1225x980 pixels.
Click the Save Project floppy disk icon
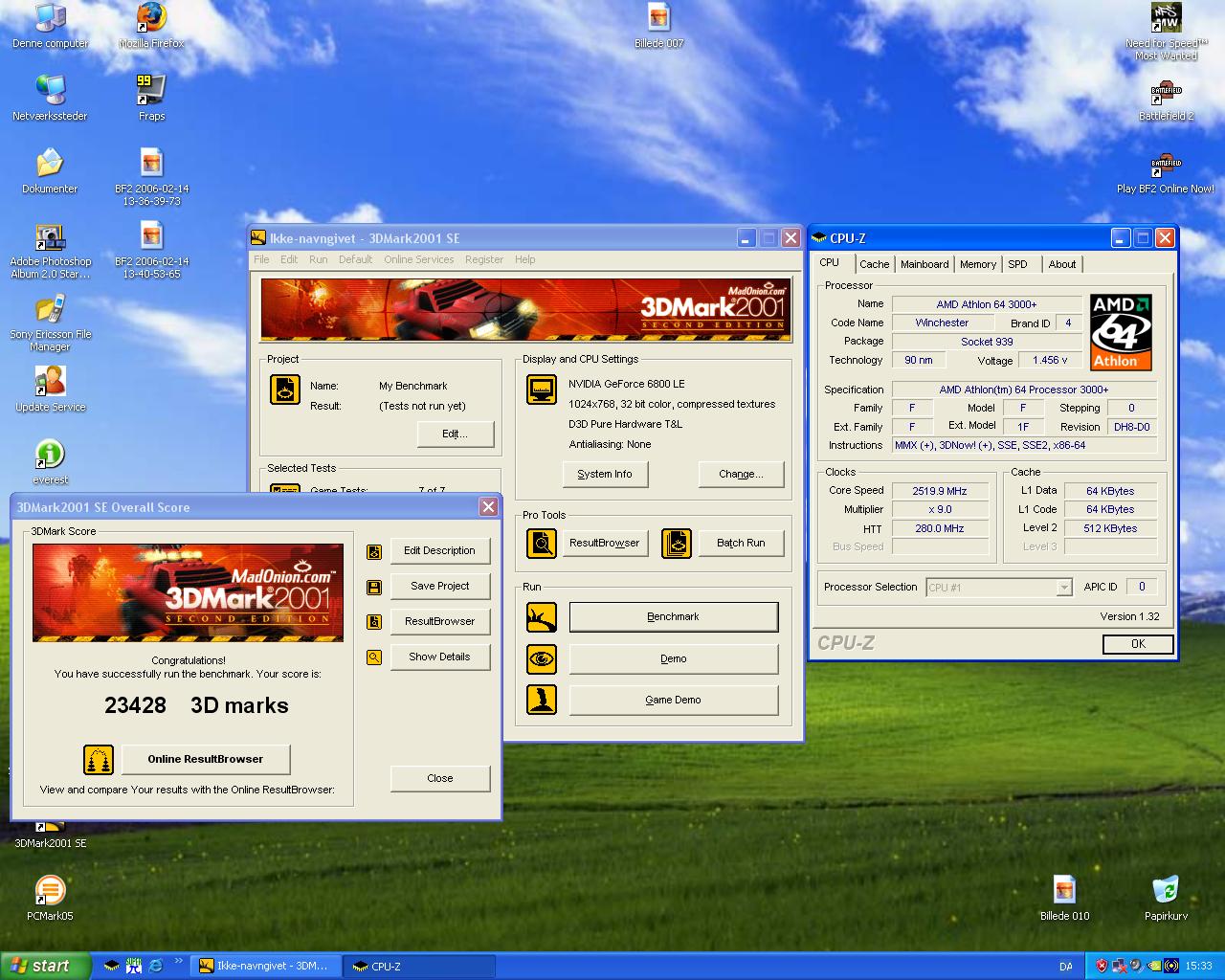pyautogui.click(x=374, y=587)
